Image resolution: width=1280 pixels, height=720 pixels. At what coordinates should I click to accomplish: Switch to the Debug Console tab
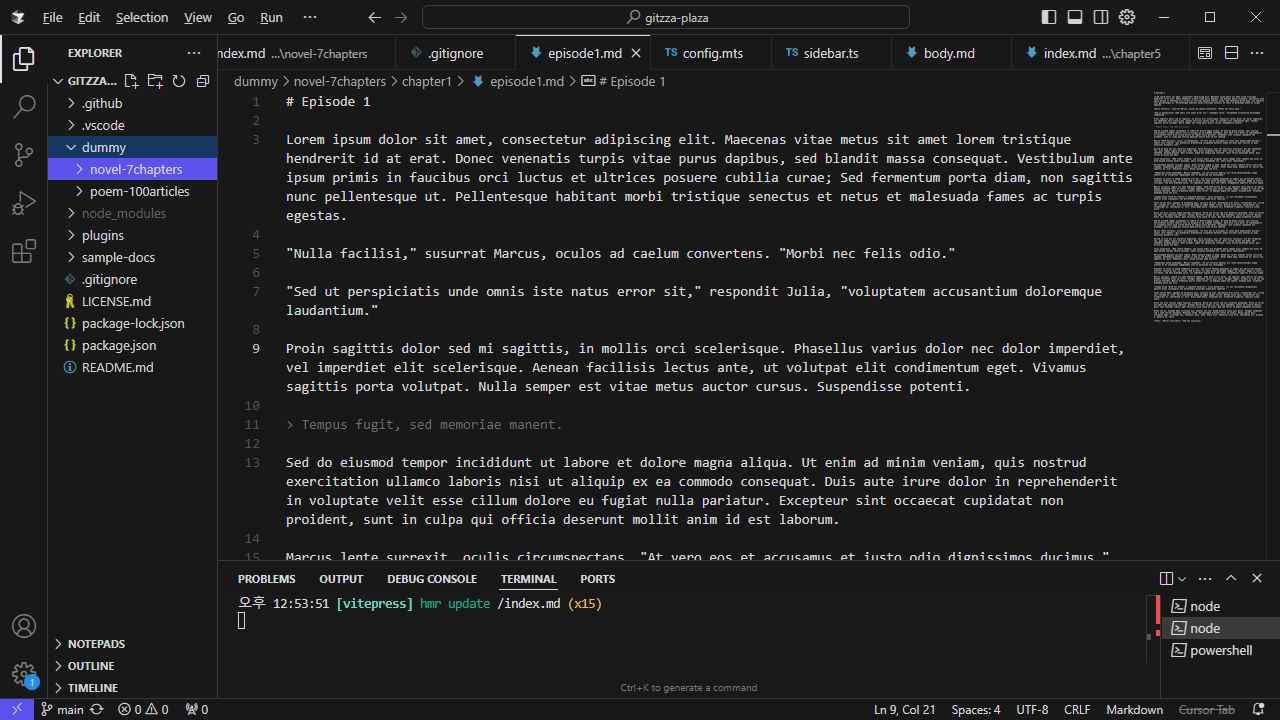[x=432, y=579]
